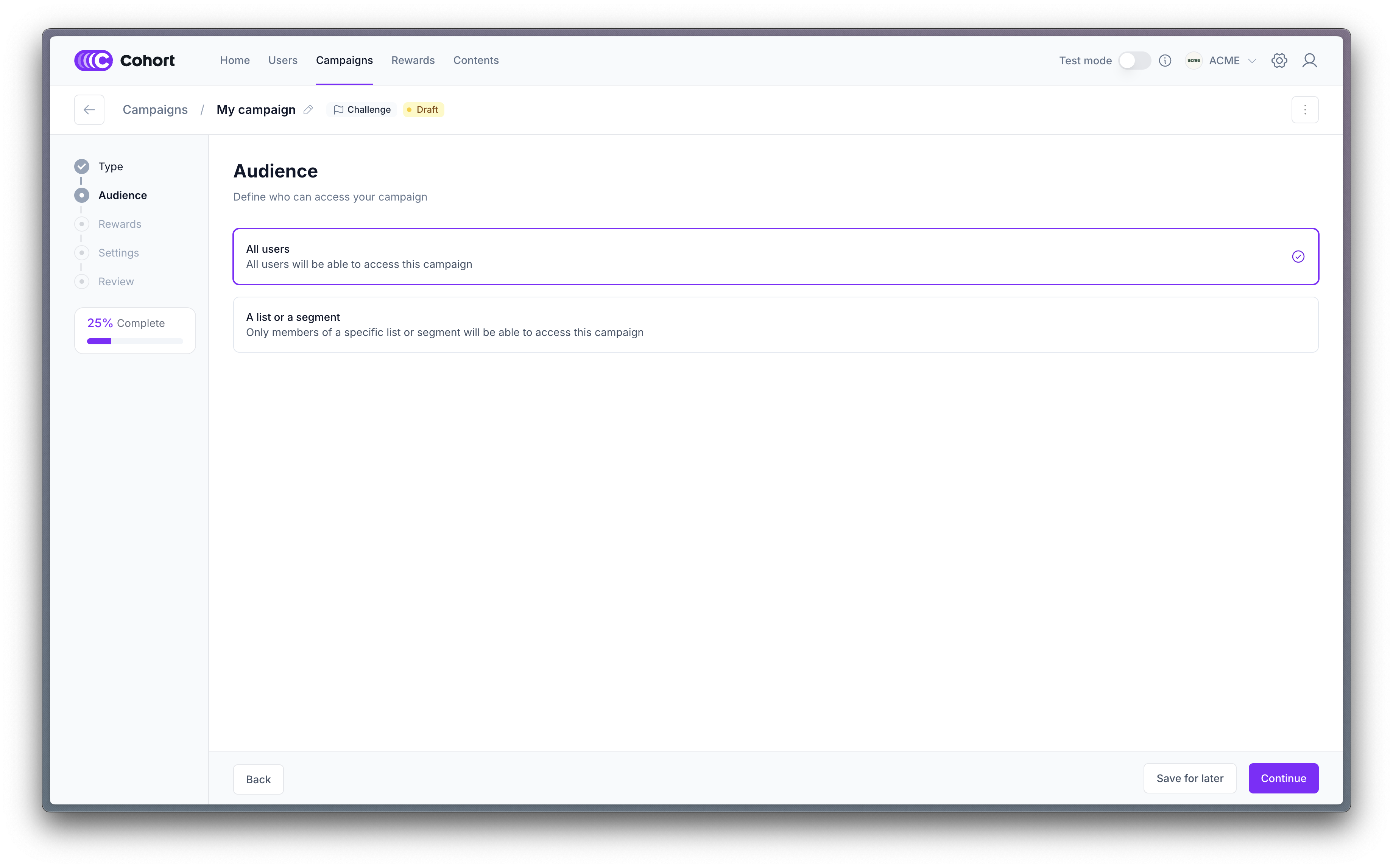
Task: Click the Challenge flag badge
Action: click(362, 110)
